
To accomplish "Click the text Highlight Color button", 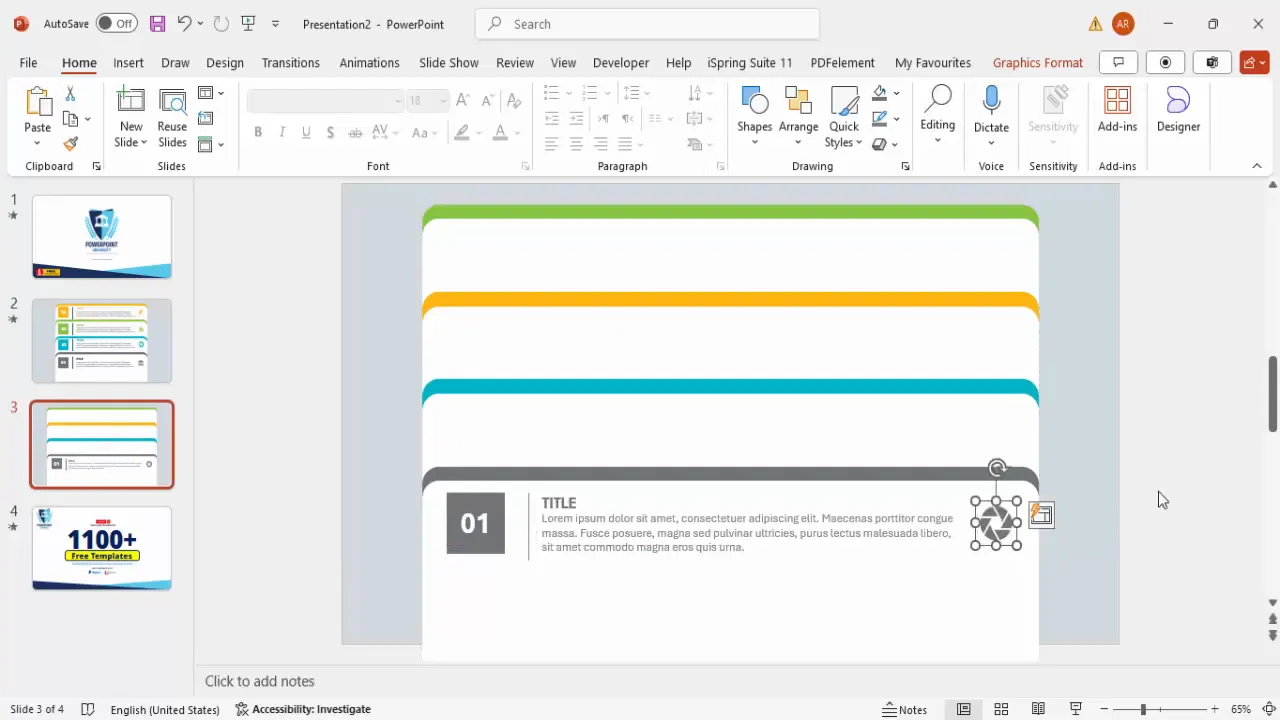I will [461, 132].
